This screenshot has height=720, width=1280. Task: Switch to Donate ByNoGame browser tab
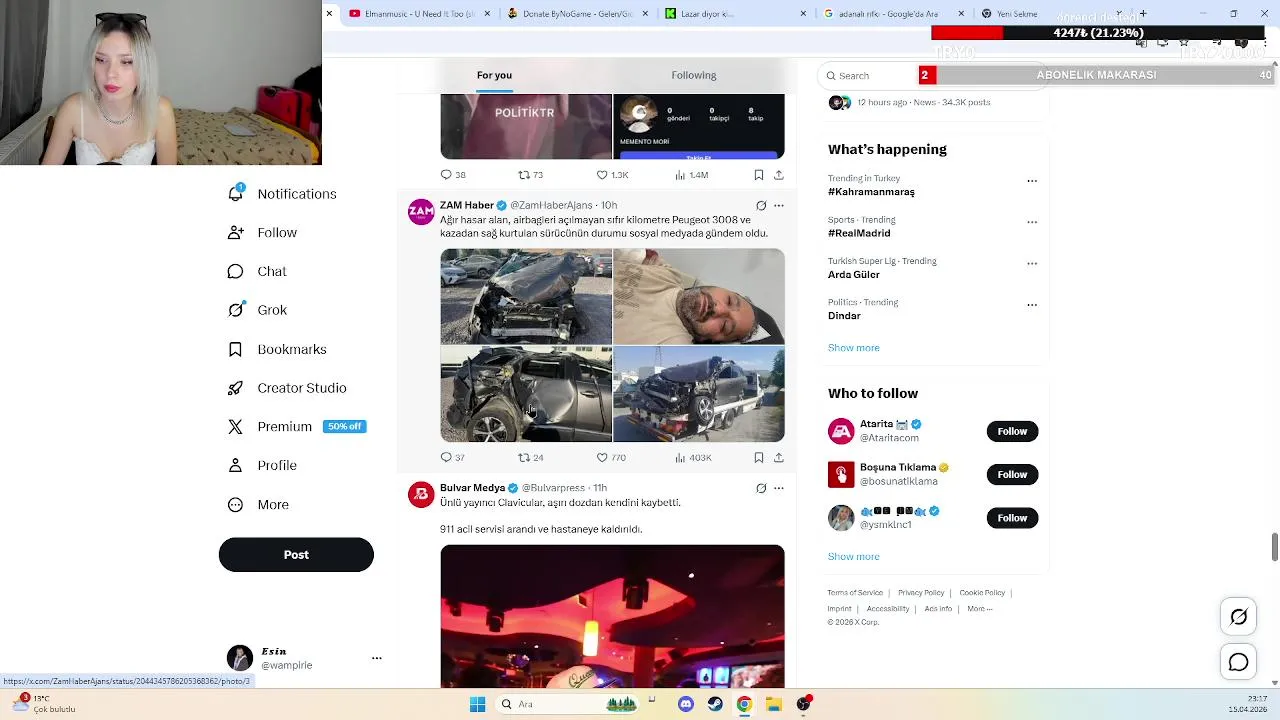pos(578,14)
